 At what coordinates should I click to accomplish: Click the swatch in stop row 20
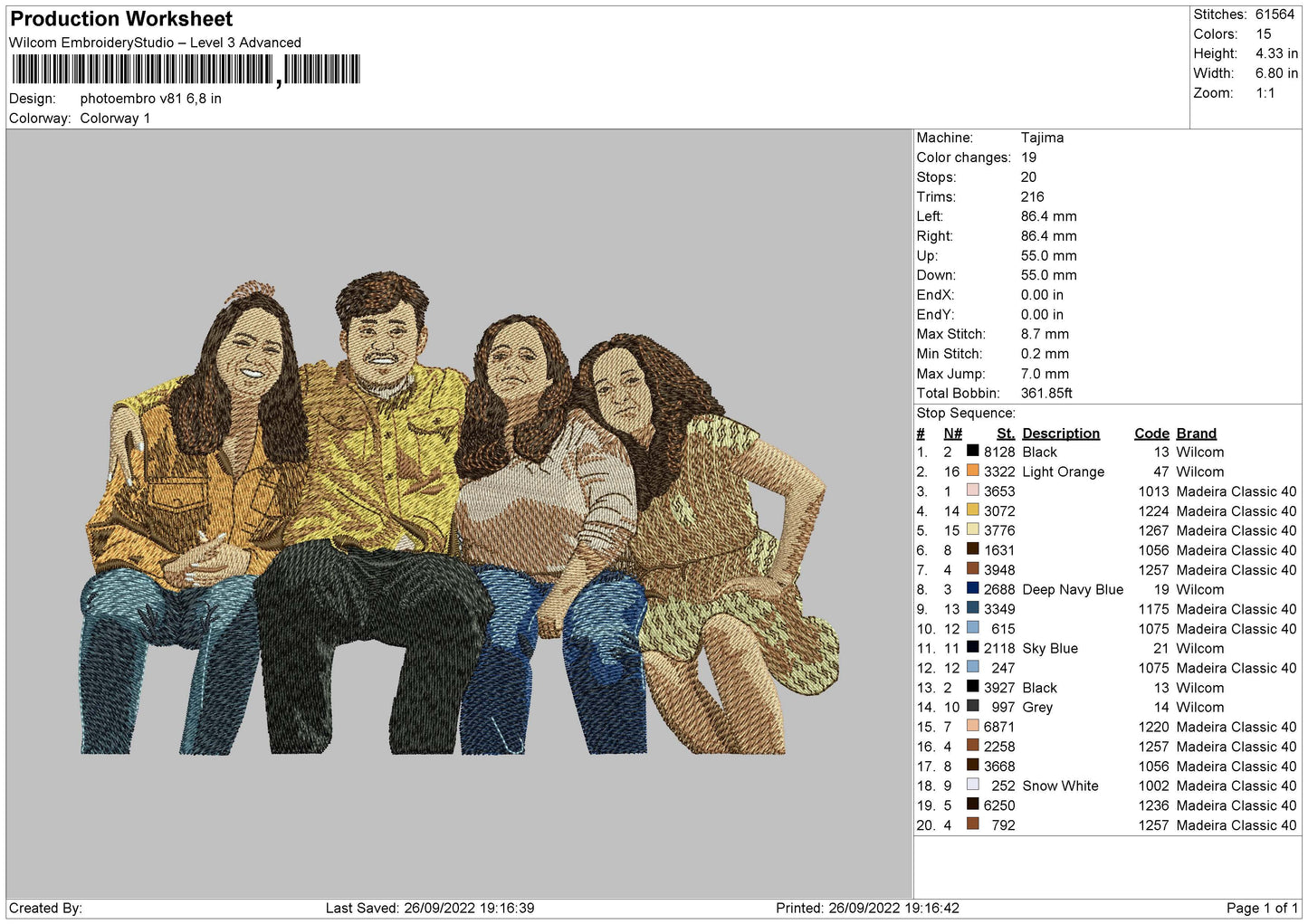972,824
